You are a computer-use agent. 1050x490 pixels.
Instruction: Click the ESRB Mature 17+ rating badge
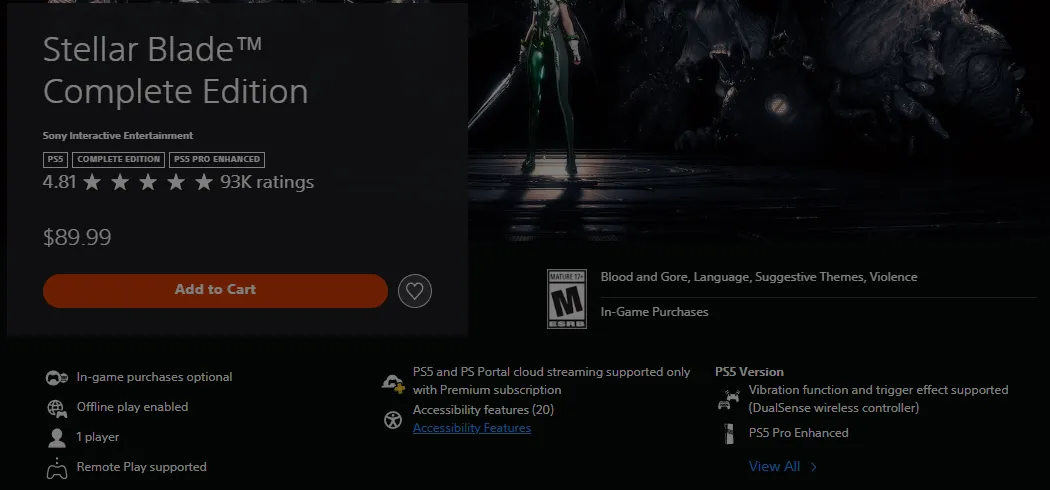tap(567, 299)
